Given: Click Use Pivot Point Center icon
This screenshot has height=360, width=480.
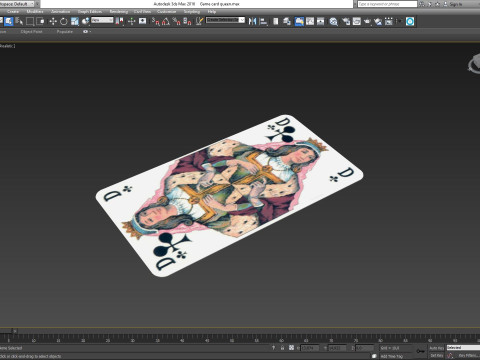Looking at the screenshot, I should point(119,21).
